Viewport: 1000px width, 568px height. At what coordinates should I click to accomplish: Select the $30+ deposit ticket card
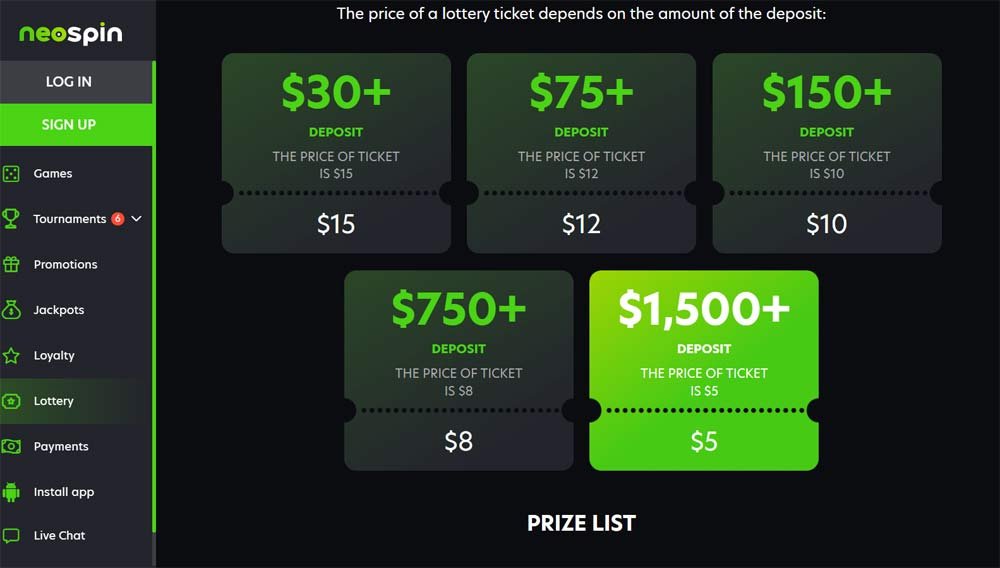point(336,153)
